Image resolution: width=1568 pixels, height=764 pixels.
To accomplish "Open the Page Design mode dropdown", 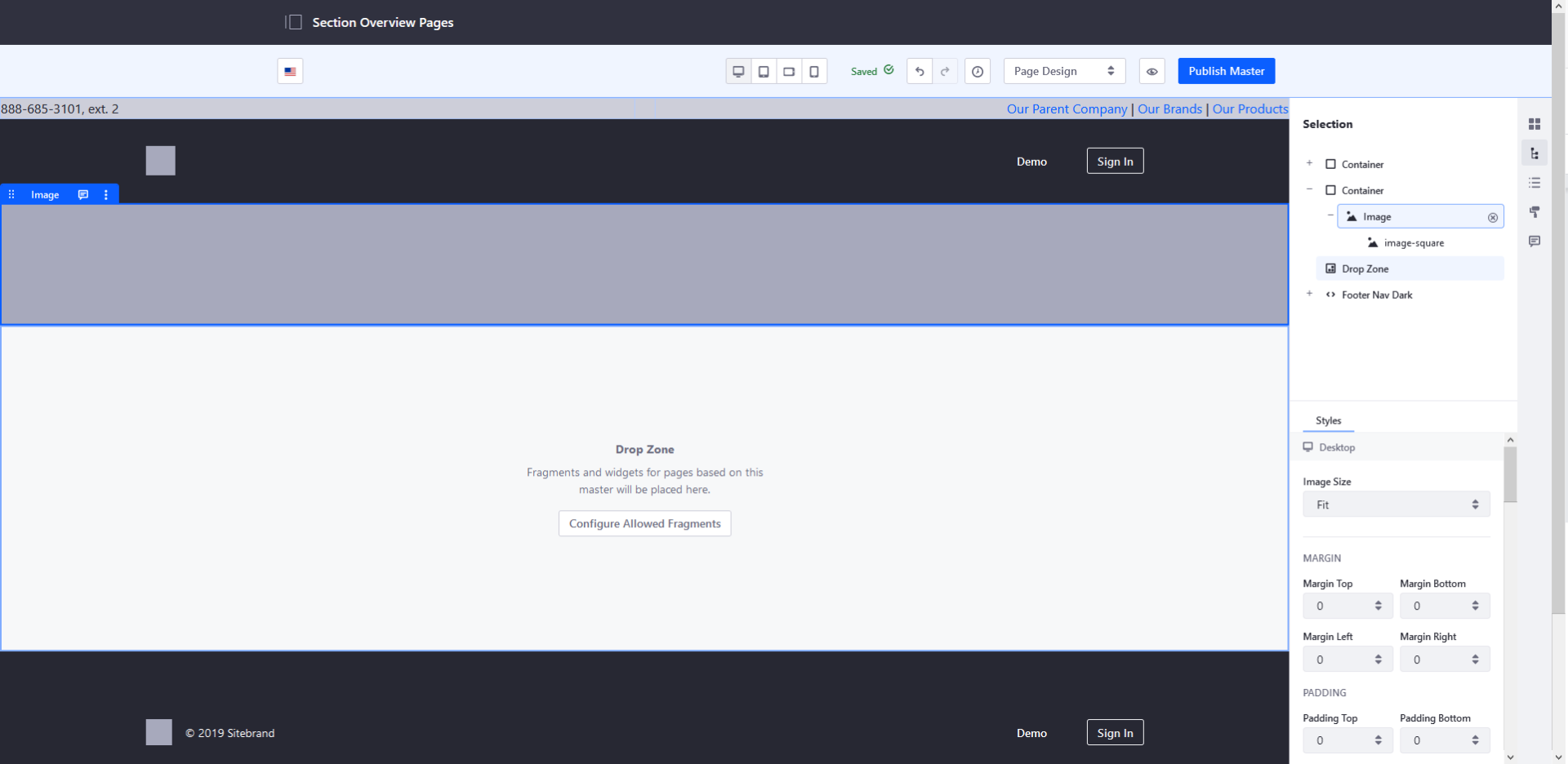I will pos(1063,72).
